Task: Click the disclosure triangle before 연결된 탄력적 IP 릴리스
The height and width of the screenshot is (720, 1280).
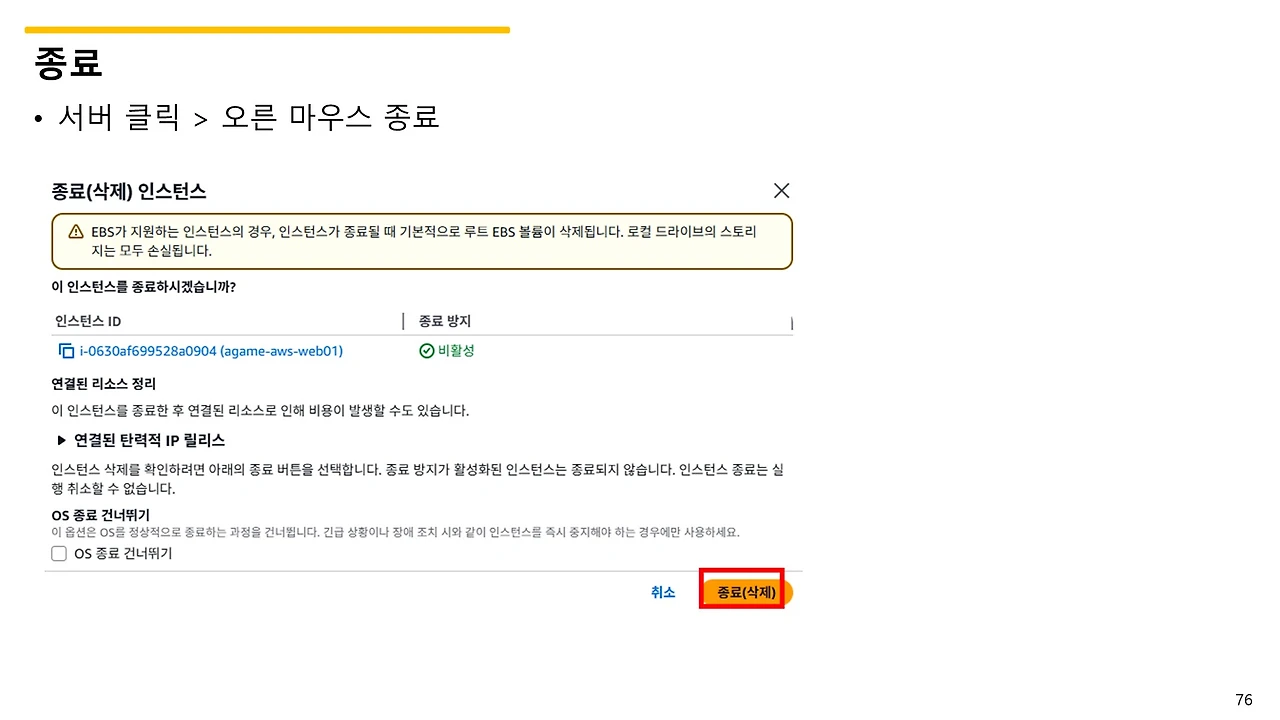Action: point(61,440)
